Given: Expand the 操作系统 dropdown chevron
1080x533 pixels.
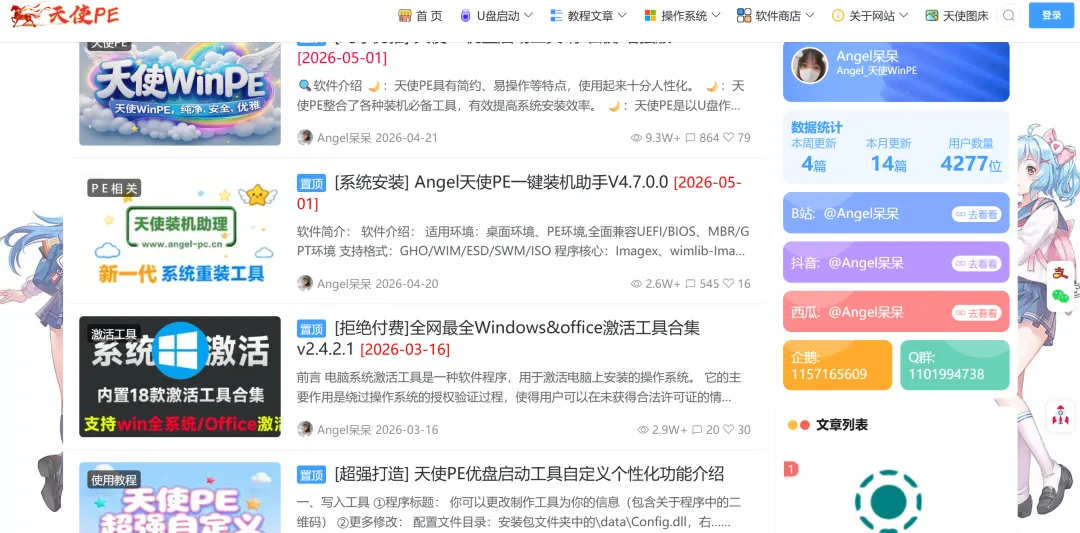Looking at the screenshot, I should tap(716, 15).
